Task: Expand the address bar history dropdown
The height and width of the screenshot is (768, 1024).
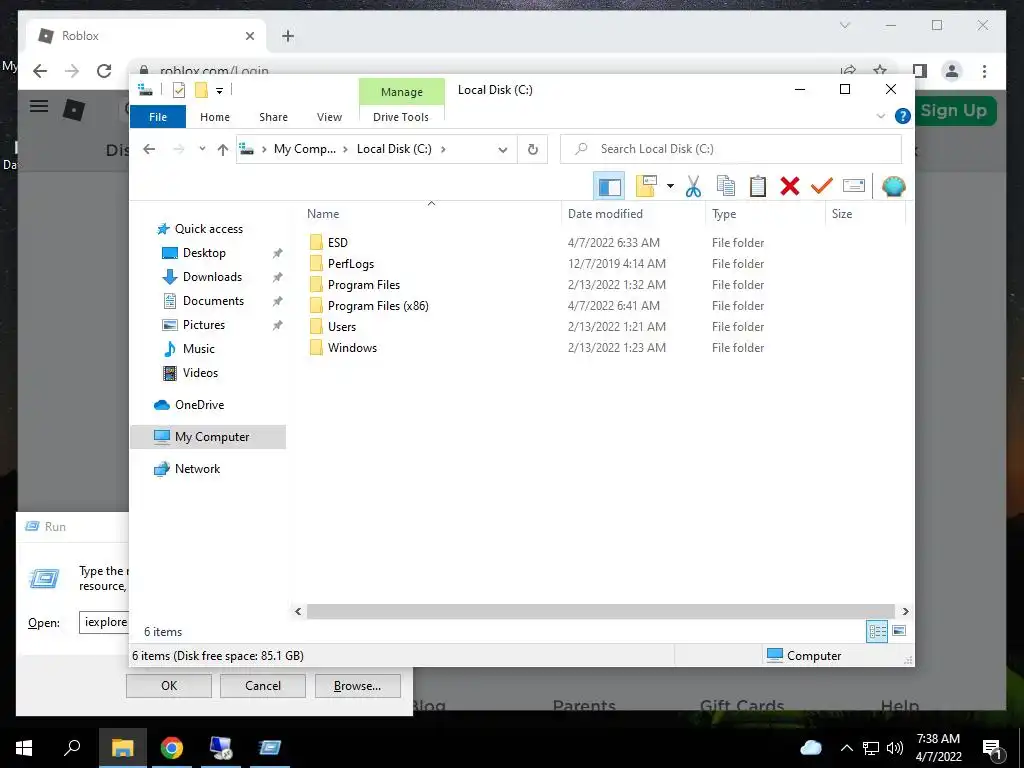Action: click(502, 150)
